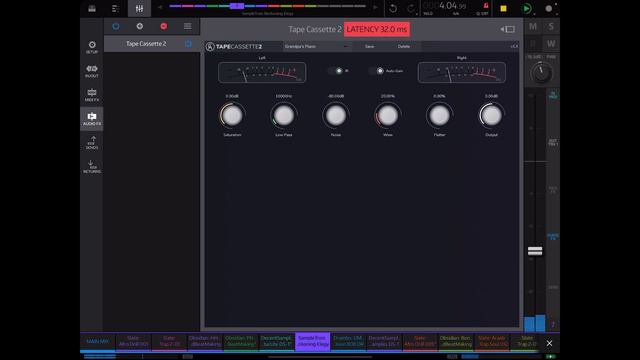
Task: Click the Low Pass knob
Action: click(x=284, y=116)
